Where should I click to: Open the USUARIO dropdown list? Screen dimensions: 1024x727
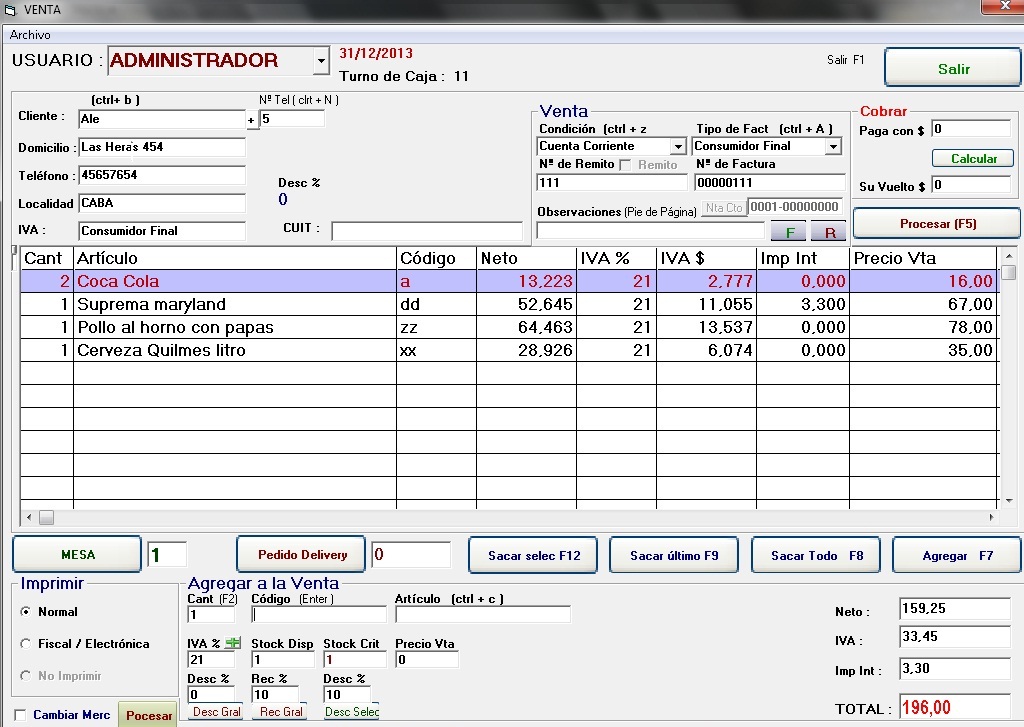pyautogui.click(x=321, y=61)
